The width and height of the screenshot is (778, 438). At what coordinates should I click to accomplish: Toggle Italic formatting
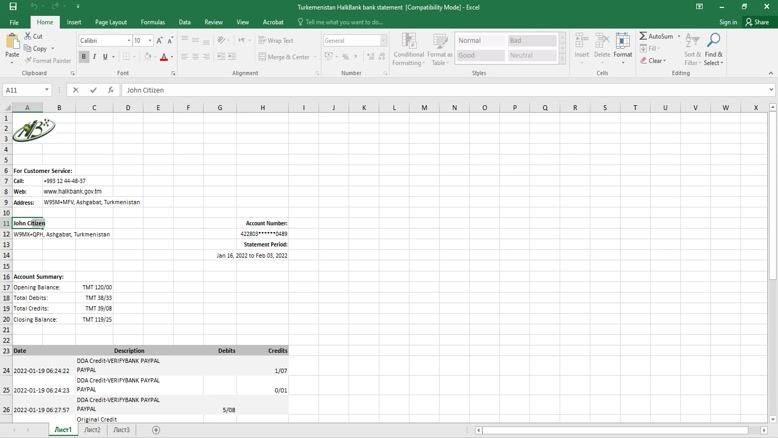(x=95, y=57)
